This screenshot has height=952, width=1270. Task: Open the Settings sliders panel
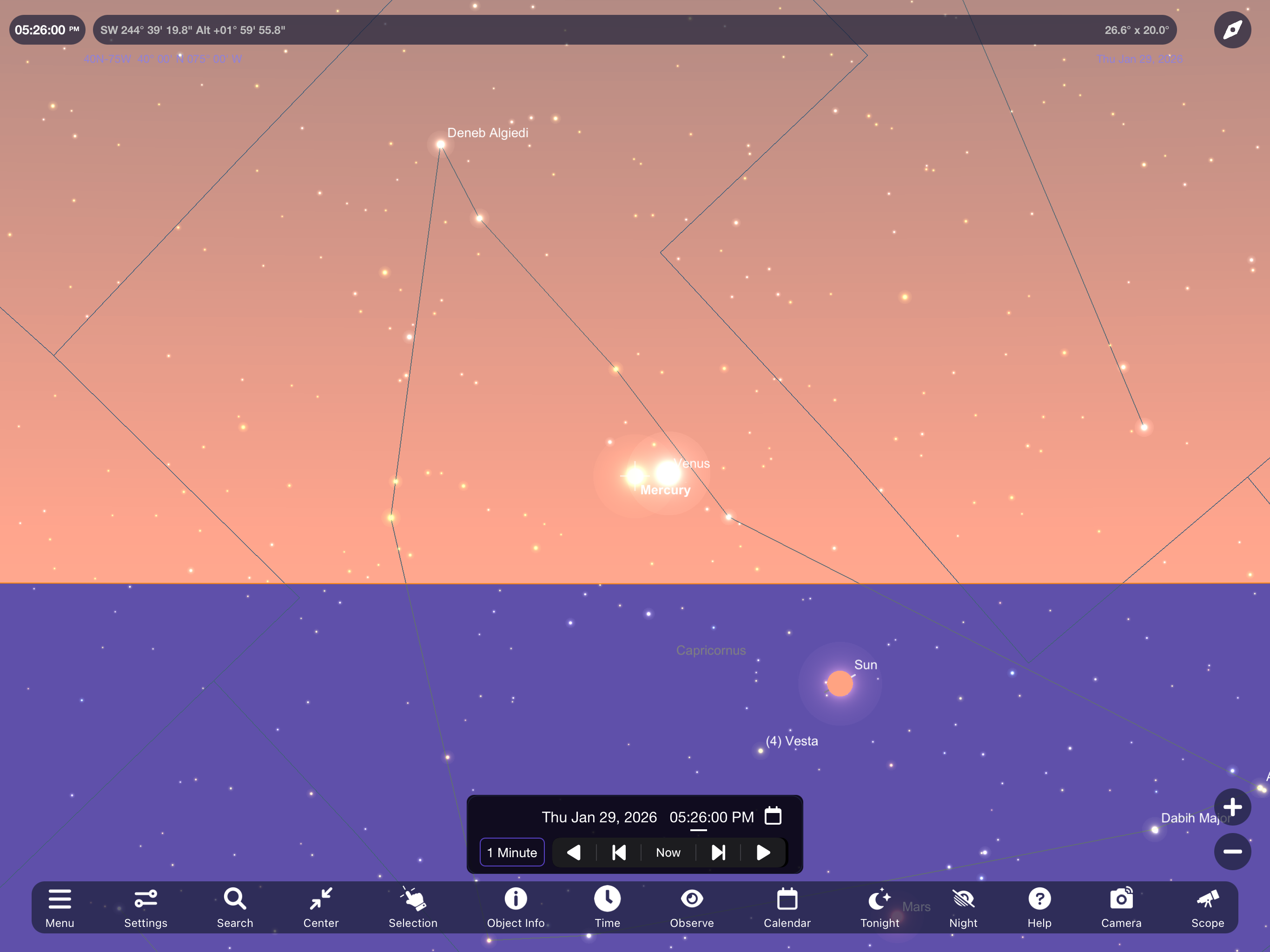click(145, 907)
